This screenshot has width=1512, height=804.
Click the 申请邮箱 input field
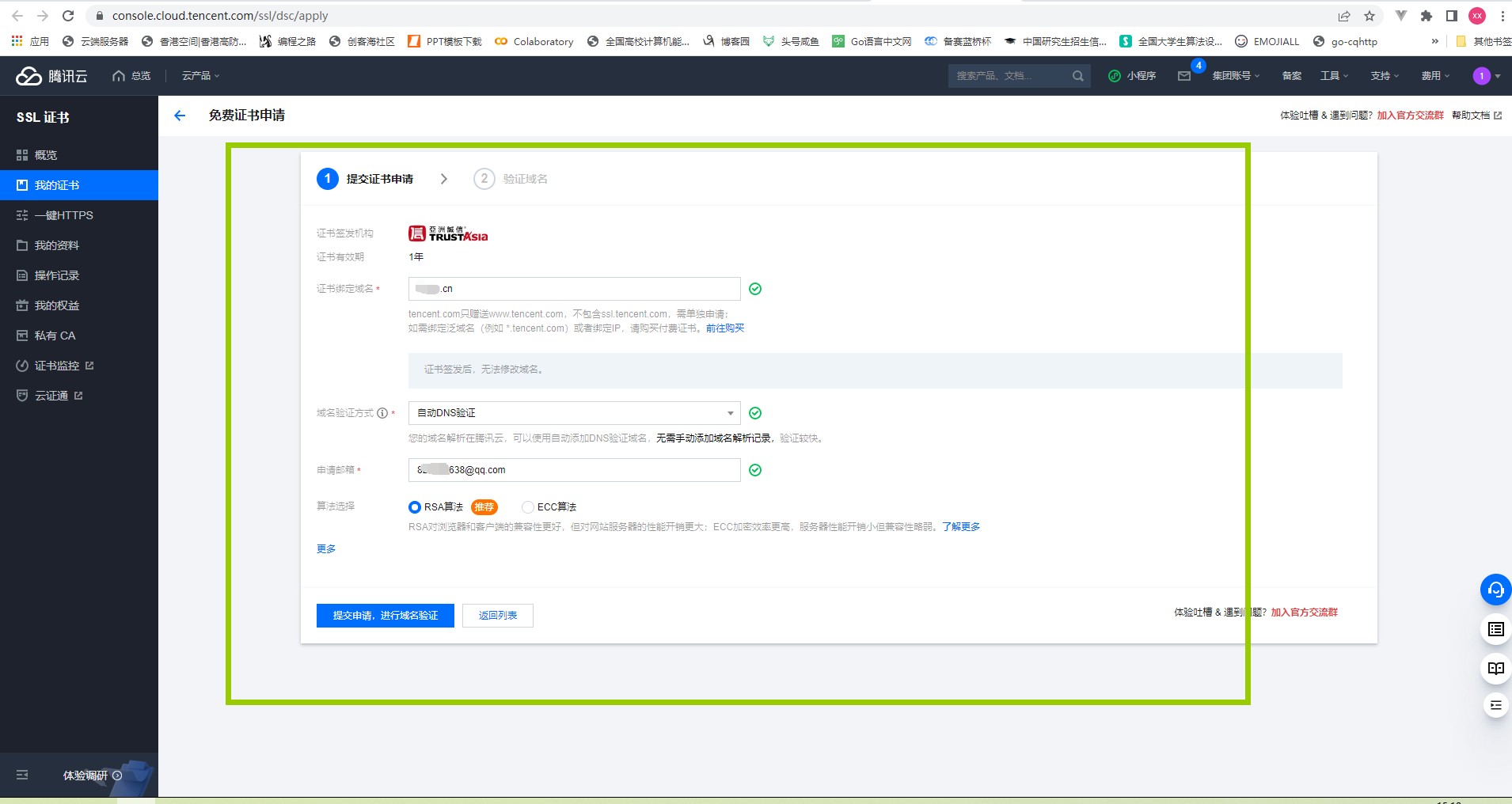pyautogui.click(x=575, y=470)
